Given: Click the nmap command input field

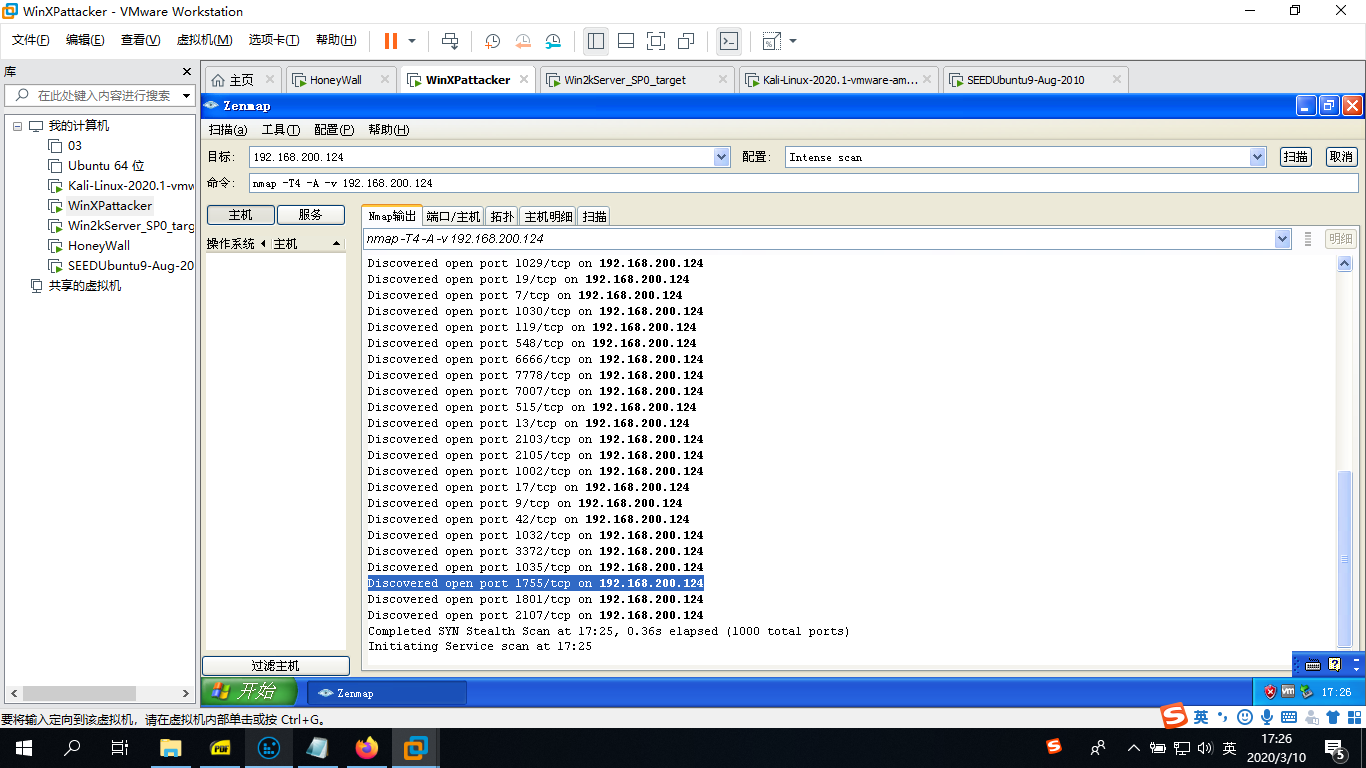Looking at the screenshot, I should point(804,183).
